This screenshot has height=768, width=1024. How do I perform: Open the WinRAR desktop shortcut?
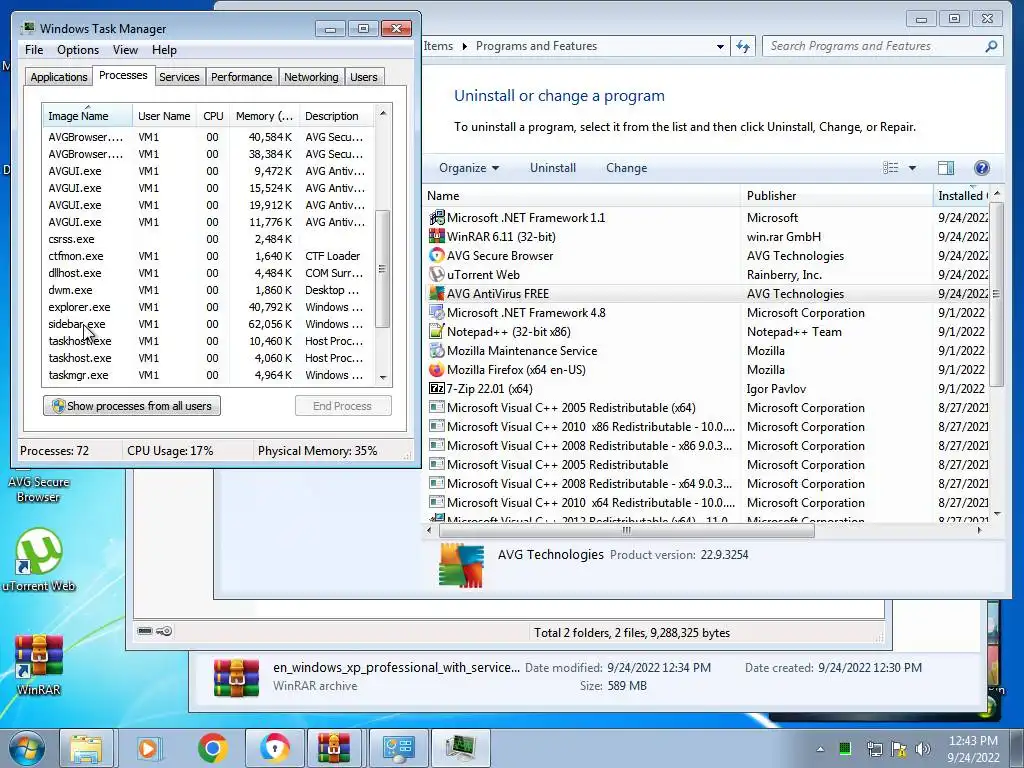click(x=39, y=664)
